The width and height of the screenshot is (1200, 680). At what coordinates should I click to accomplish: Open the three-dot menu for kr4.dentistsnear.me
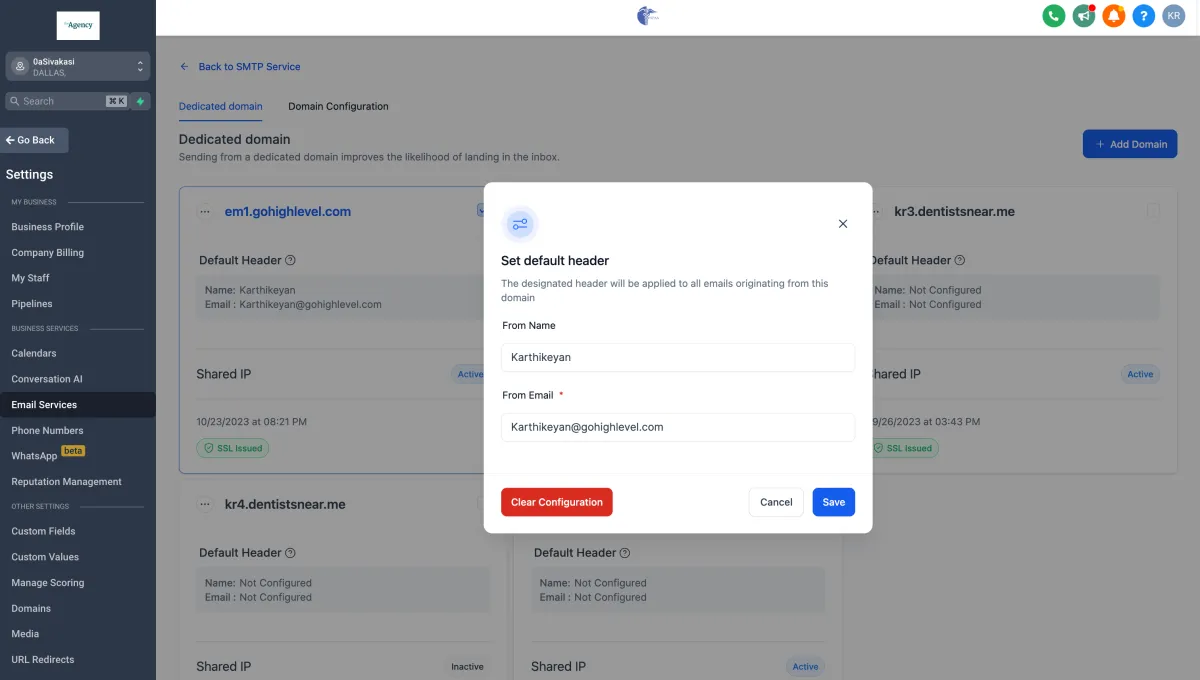click(205, 505)
